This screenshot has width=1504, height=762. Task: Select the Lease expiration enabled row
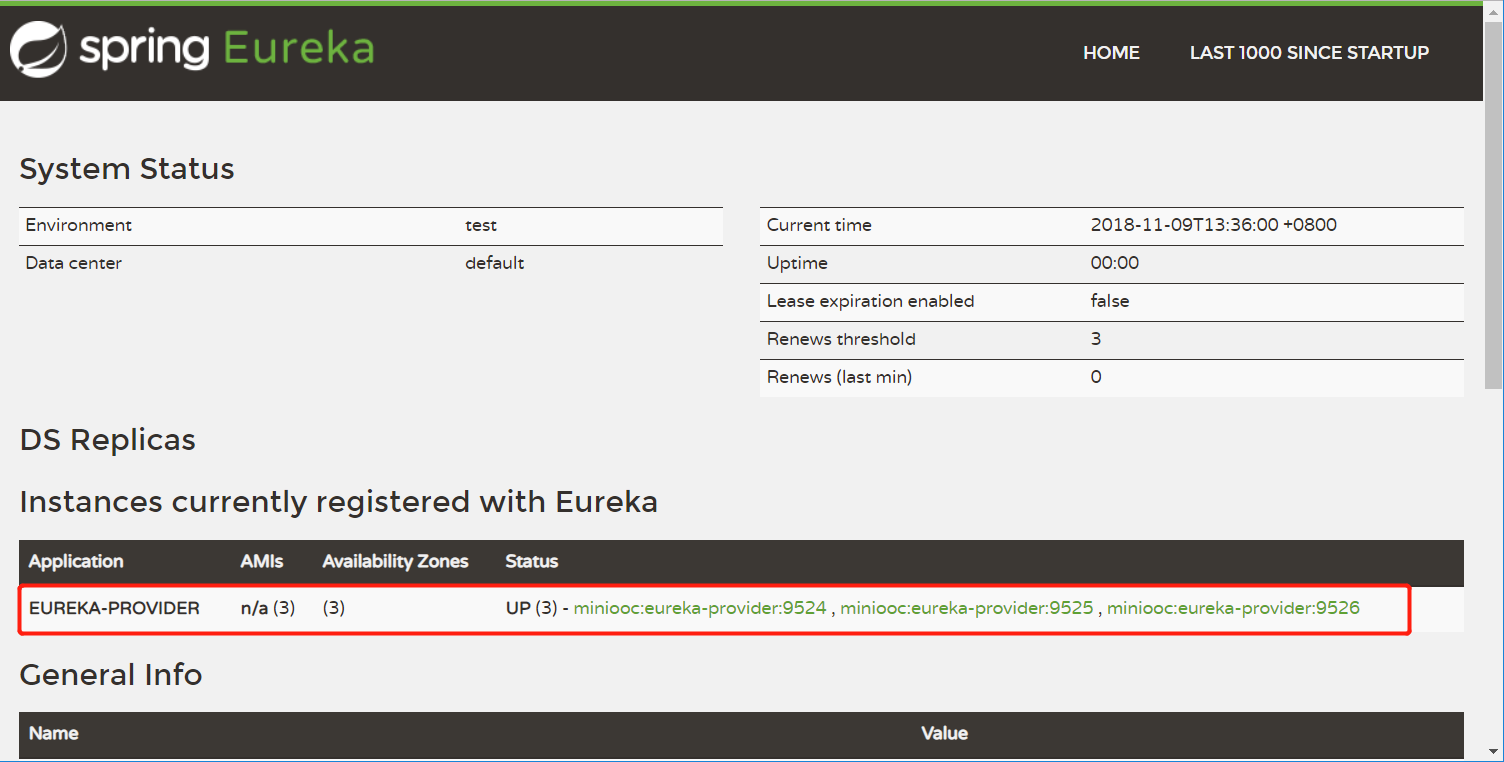(x=870, y=301)
